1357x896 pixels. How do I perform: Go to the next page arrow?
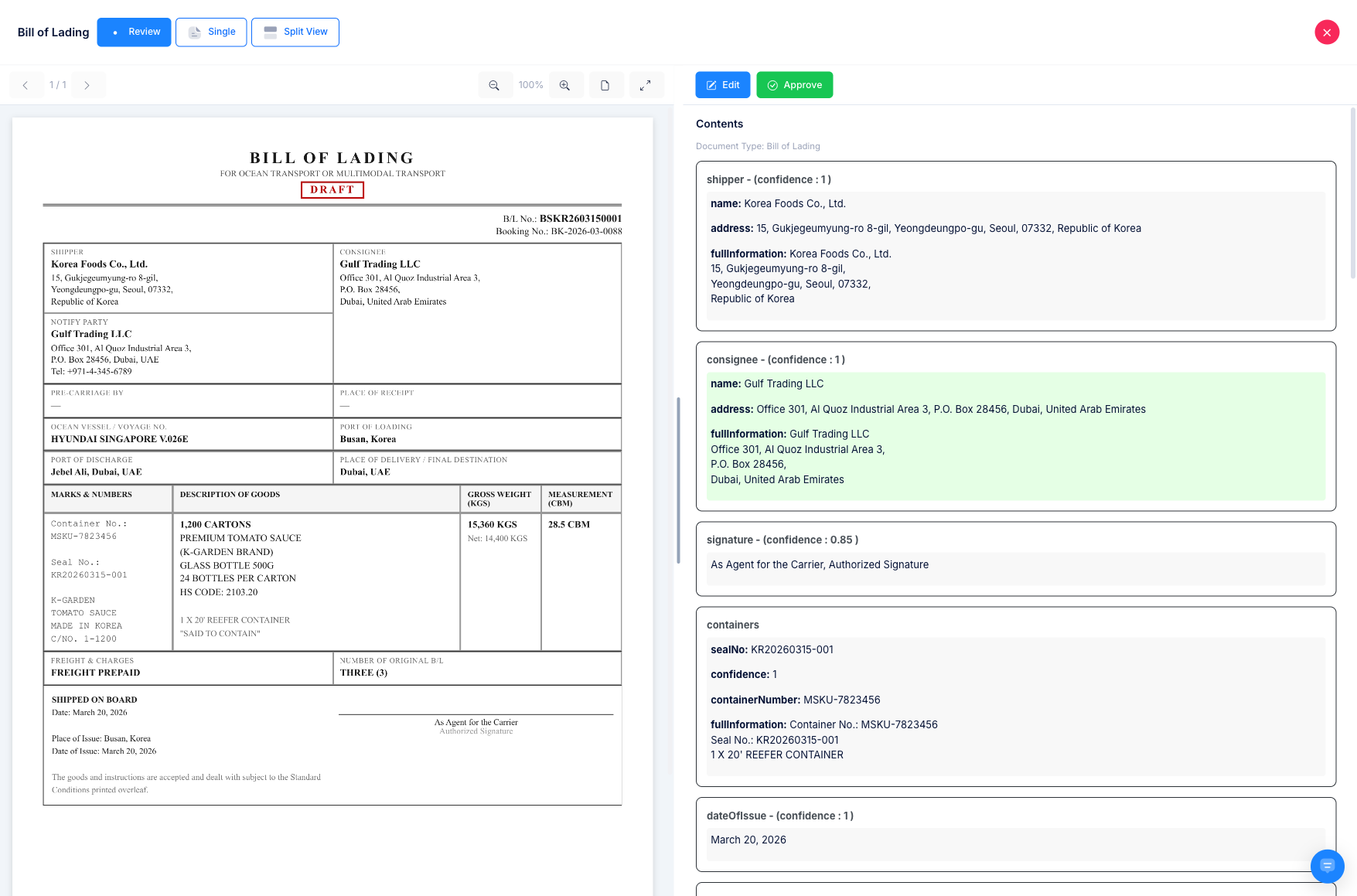pyautogui.click(x=87, y=85)
